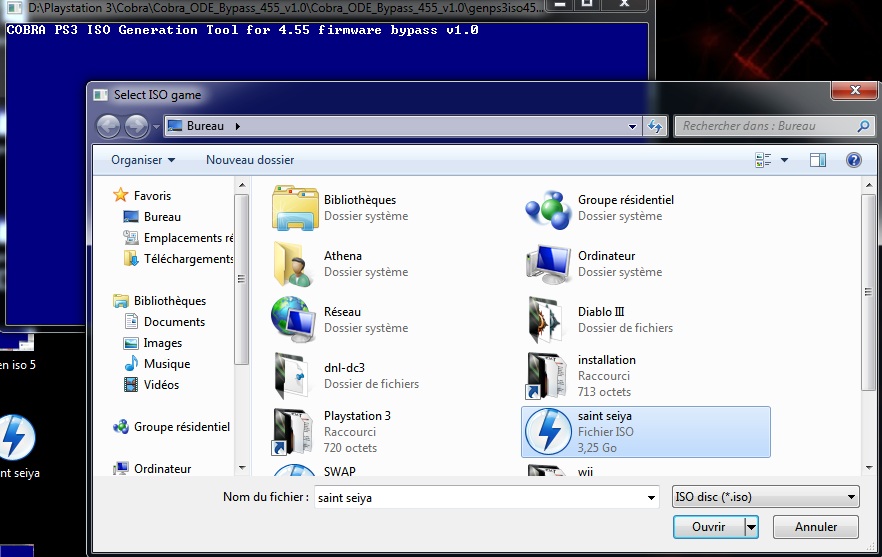This screenshot has height=557, width=882.
Task: Expand the ISO disc file type dropdown
Action: click(765, 497)
